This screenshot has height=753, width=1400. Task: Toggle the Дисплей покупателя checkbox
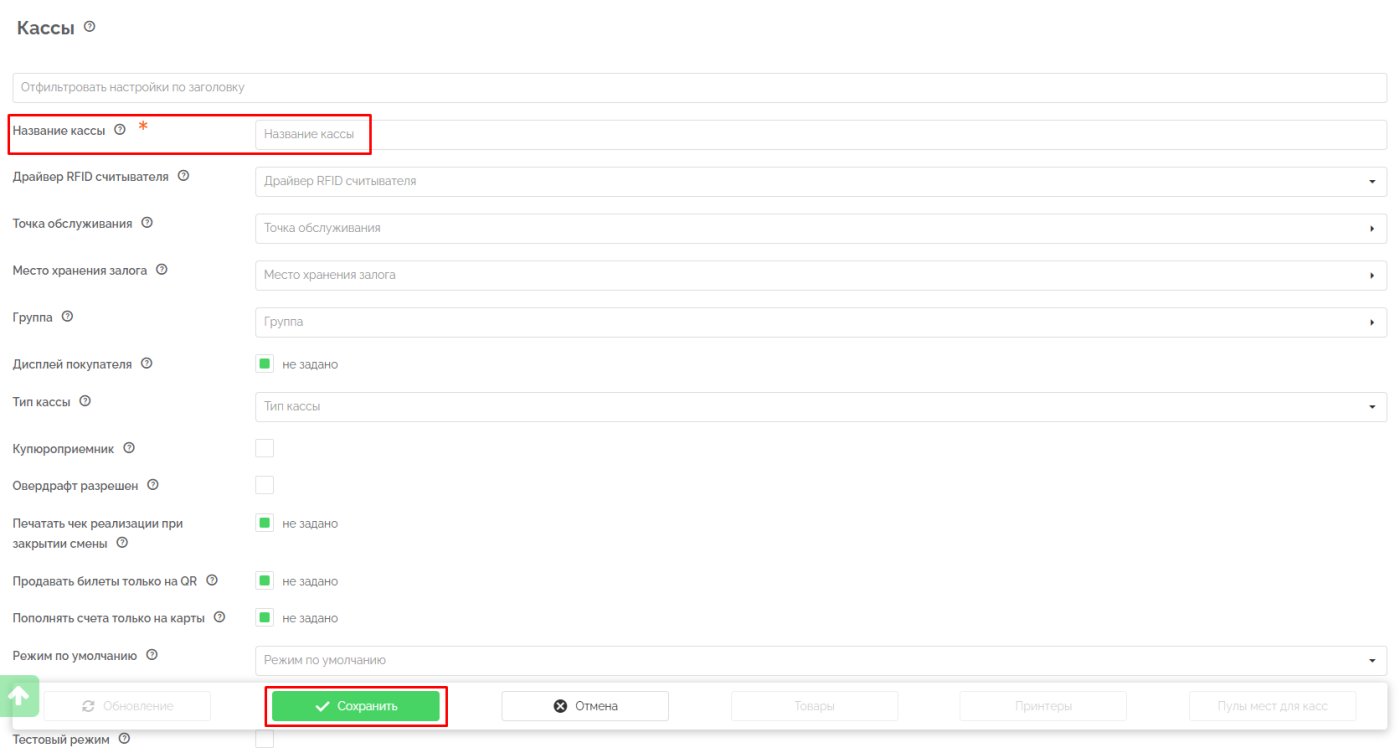pos(265,364)
